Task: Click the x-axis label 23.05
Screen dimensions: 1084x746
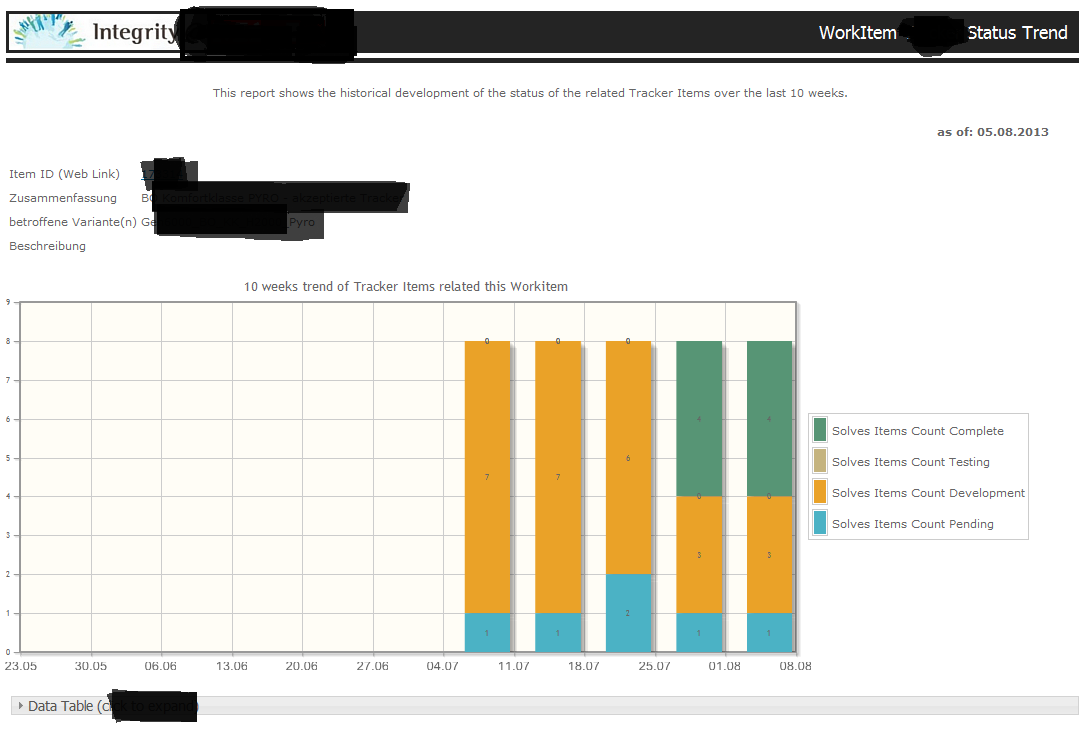Action: point(21,666)
